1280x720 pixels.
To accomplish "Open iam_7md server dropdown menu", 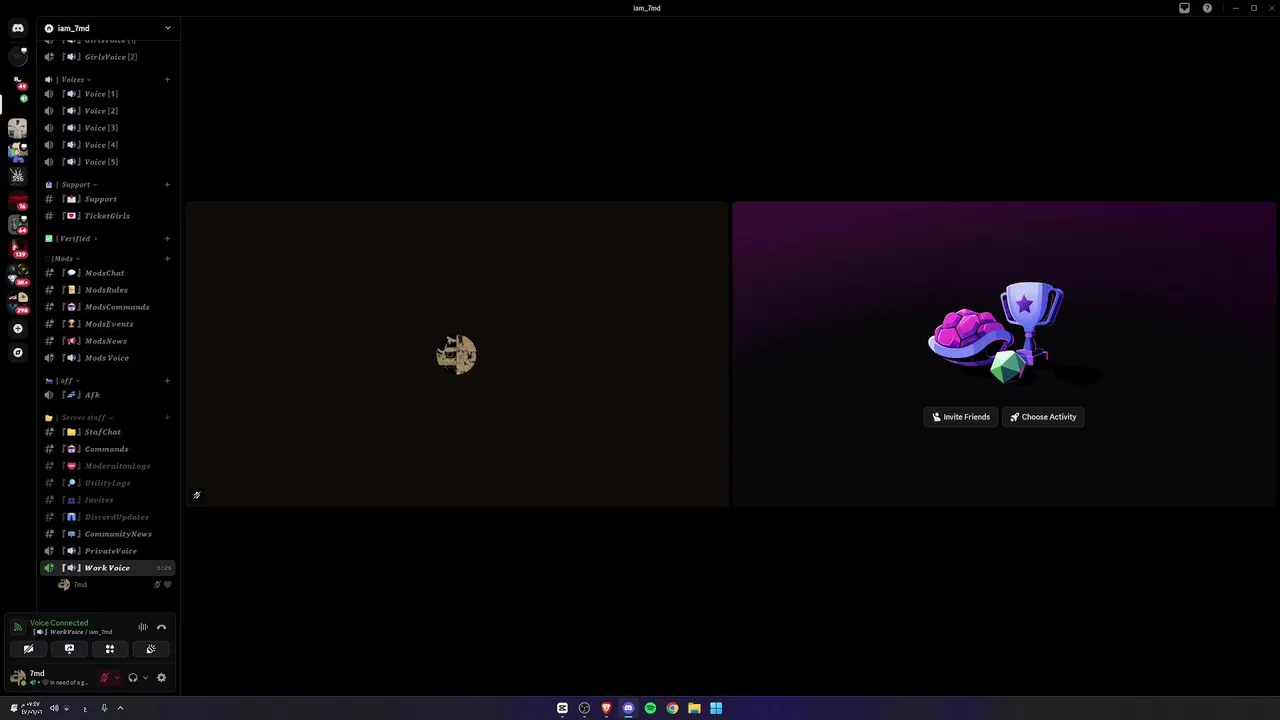I will [x=108, y=28].
